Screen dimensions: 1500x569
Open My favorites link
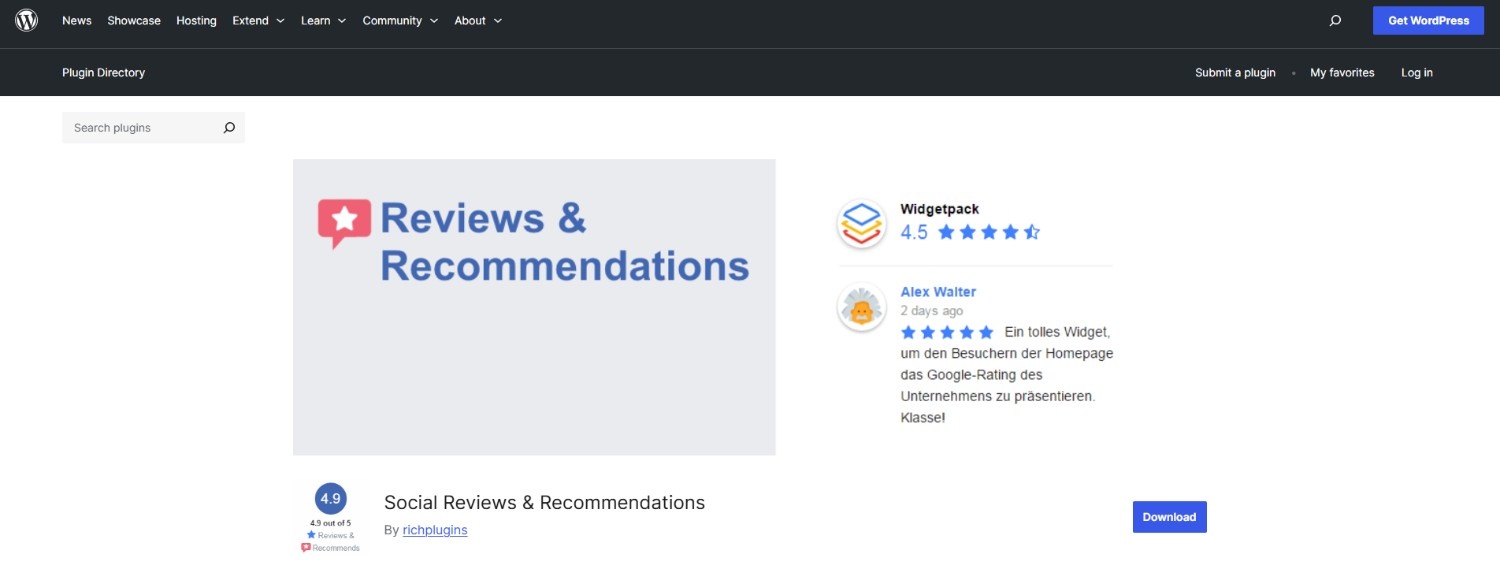tap(1342, 73)
